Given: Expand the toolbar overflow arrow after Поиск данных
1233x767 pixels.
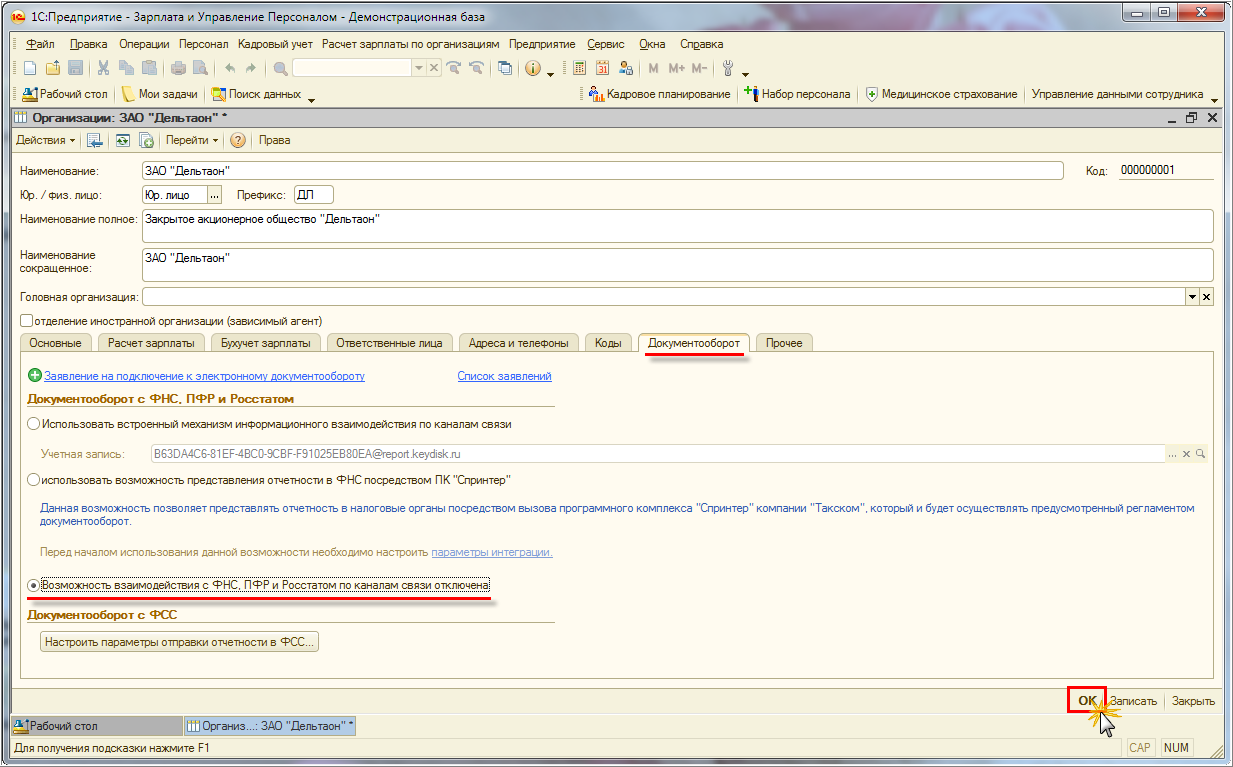Looking at the screenshot, I should 311,100.
